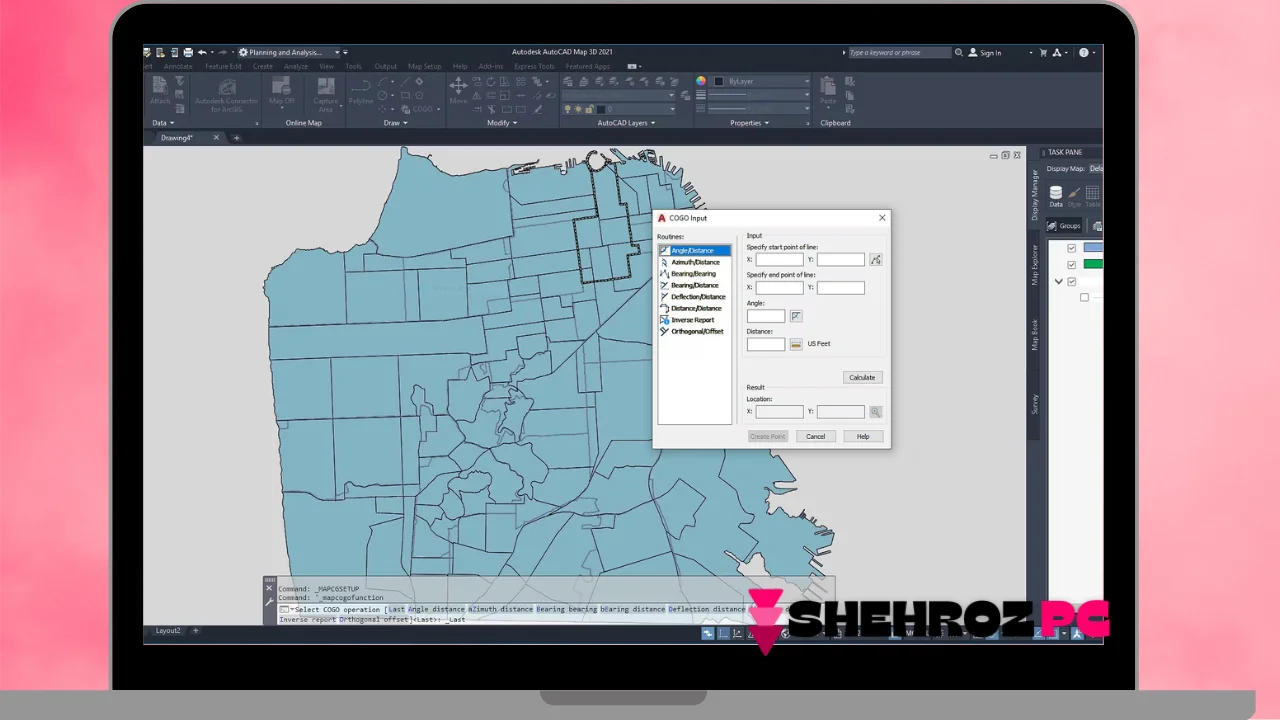Toggle the third layer group checkbox

pos(1072,282)
